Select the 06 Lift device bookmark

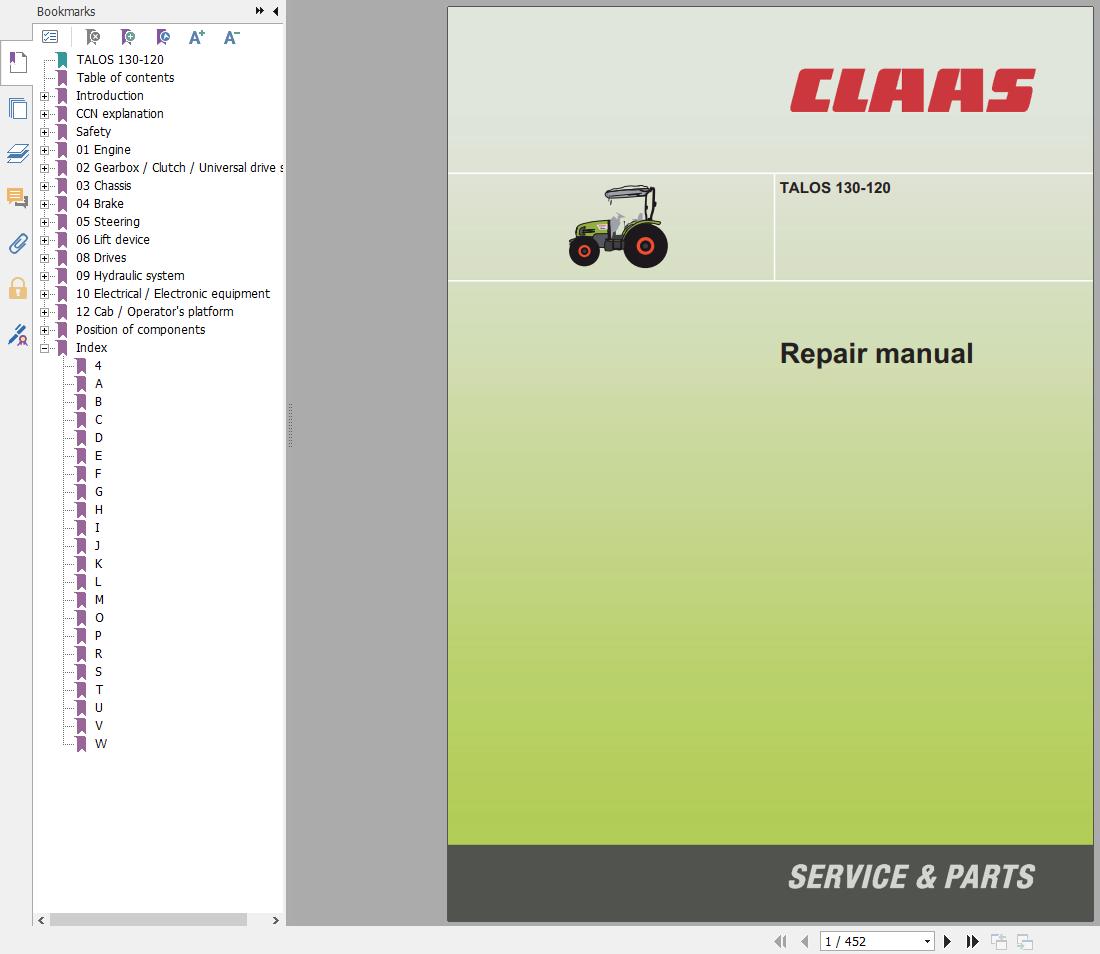[113, 240]
